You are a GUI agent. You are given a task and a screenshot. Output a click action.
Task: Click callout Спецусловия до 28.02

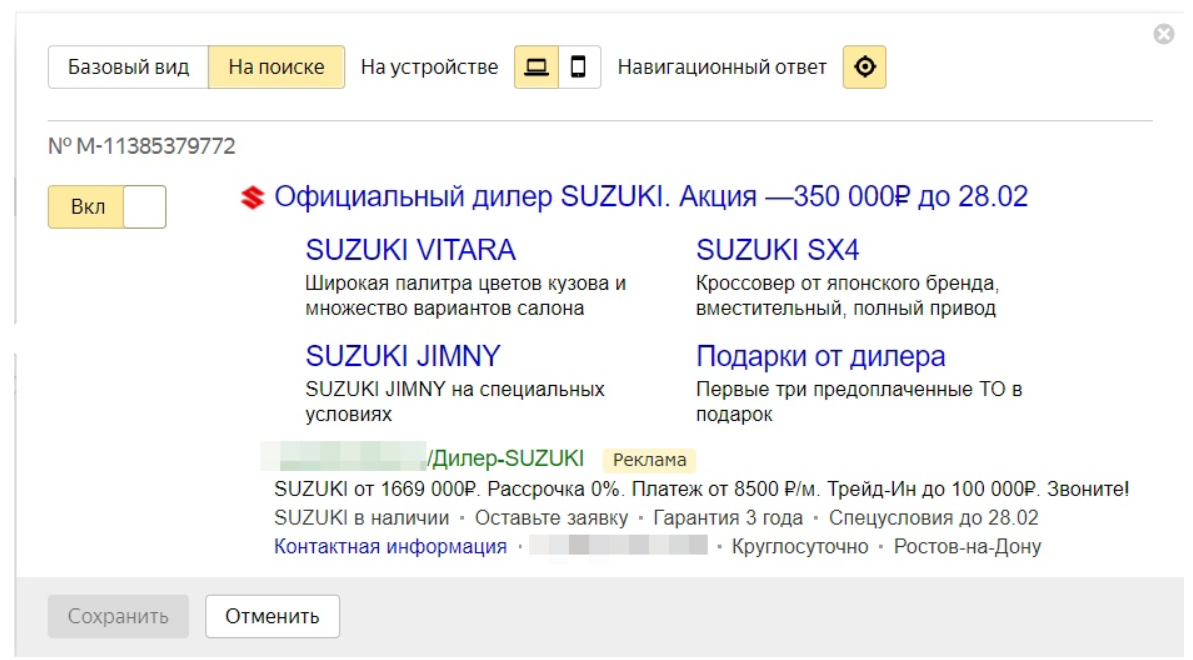(934, 518)
